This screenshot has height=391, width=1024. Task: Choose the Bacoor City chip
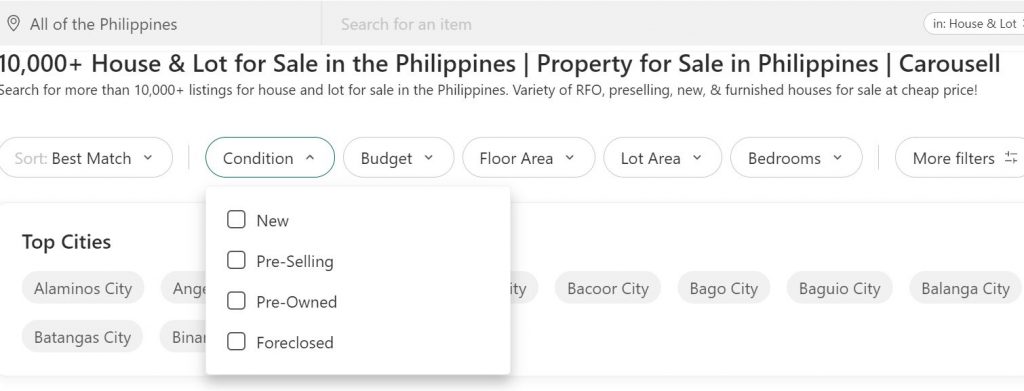coord(608,288)
